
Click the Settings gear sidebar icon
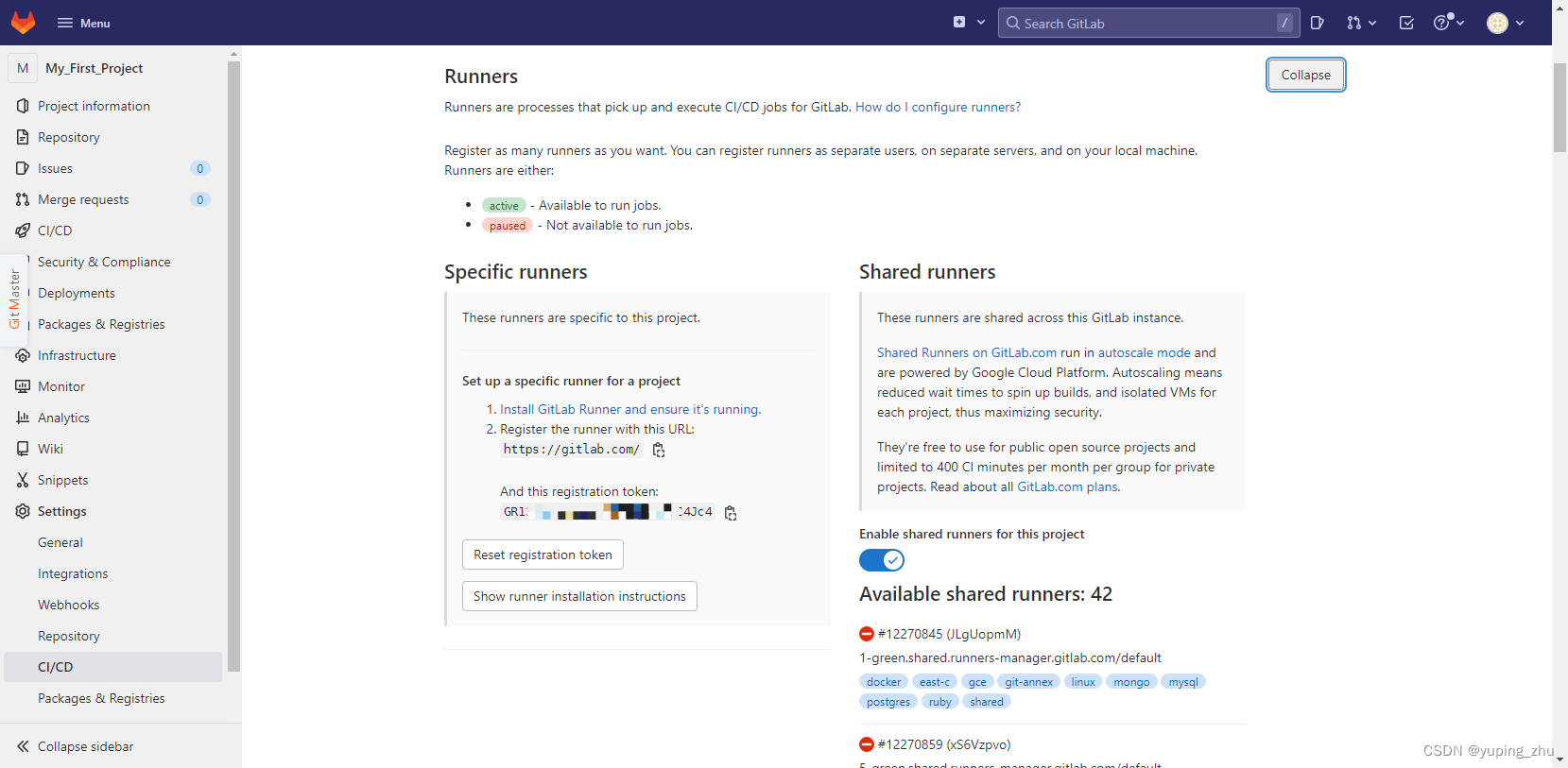pos(23,511)
